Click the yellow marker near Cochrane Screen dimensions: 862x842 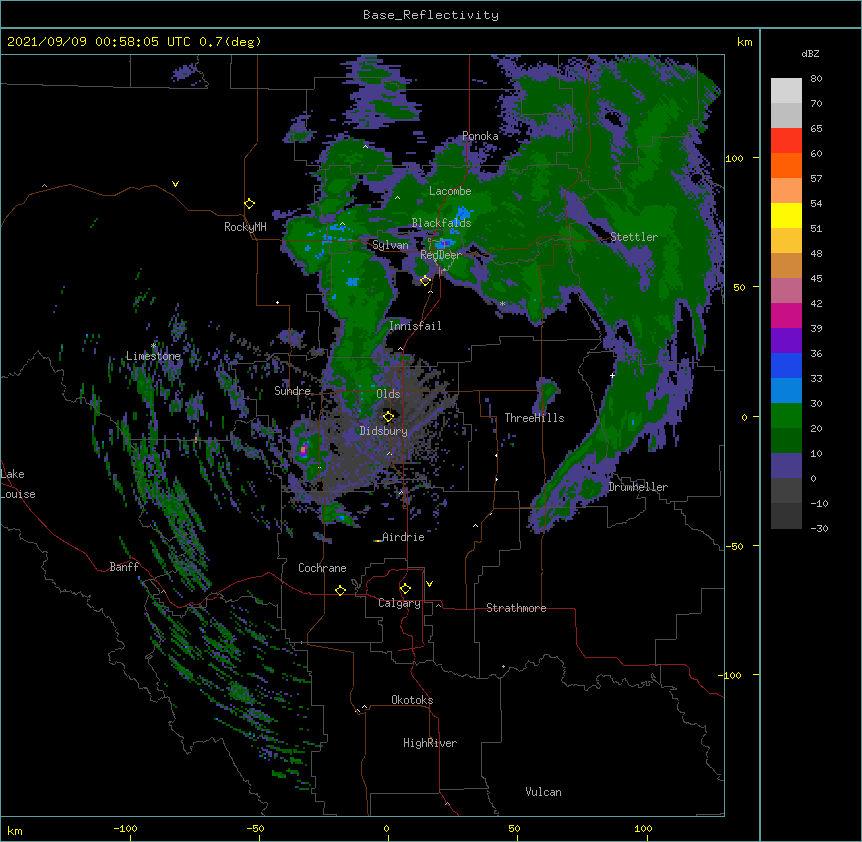coord(340,591)
